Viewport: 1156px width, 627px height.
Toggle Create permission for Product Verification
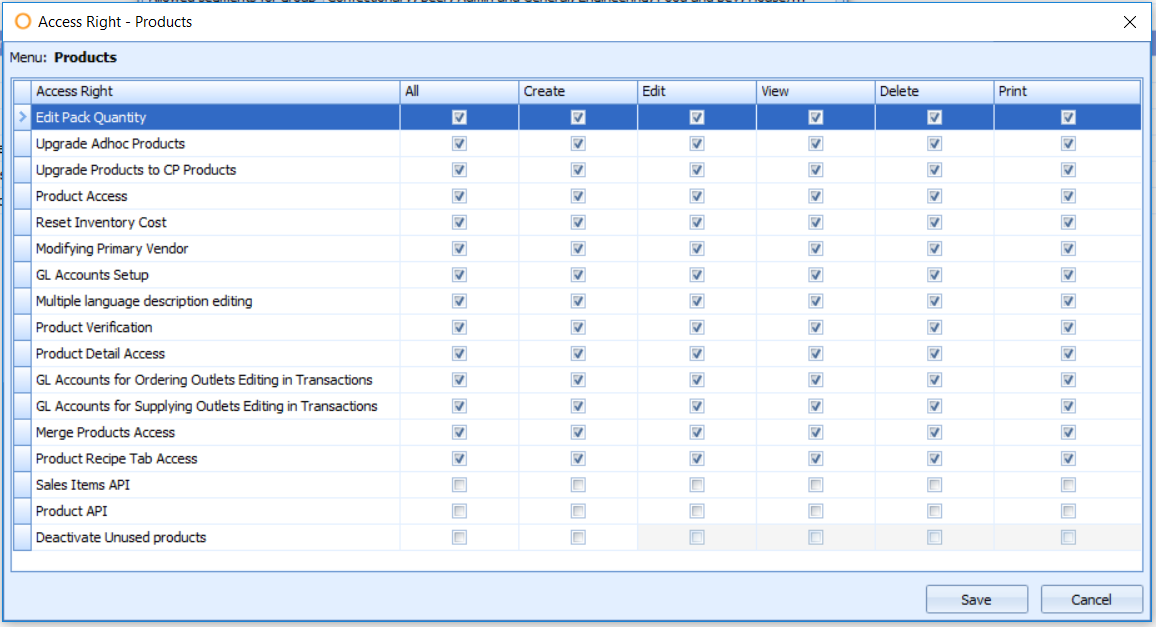pyautogui.click(x=577, y=327)
